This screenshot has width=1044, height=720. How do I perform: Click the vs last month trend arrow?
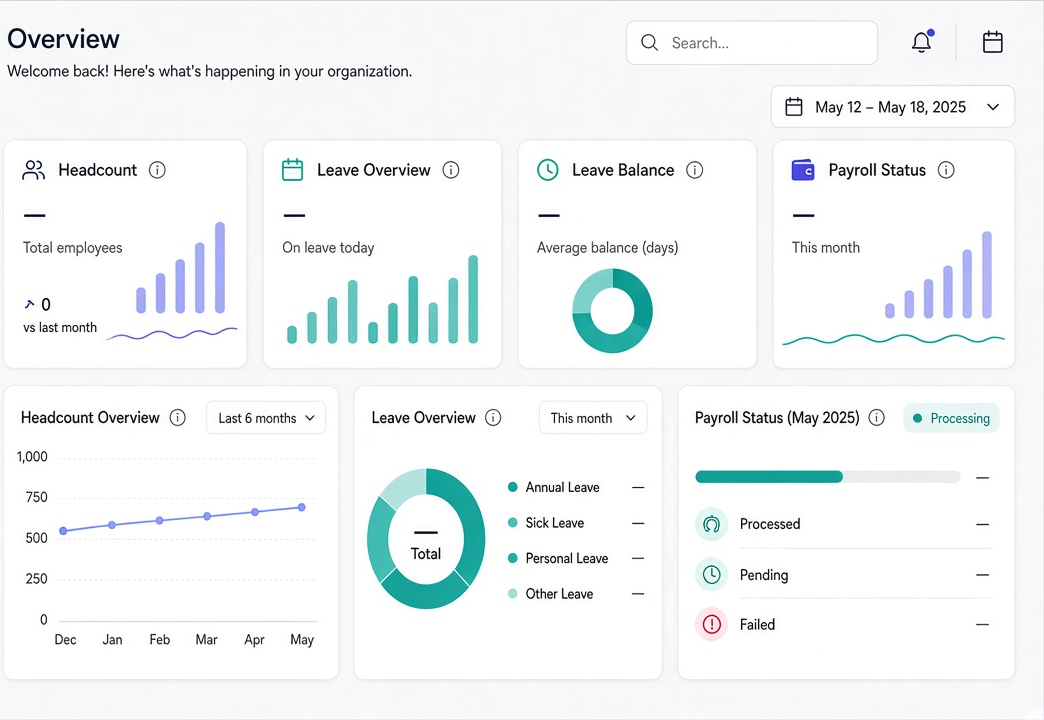pos(29,304)
